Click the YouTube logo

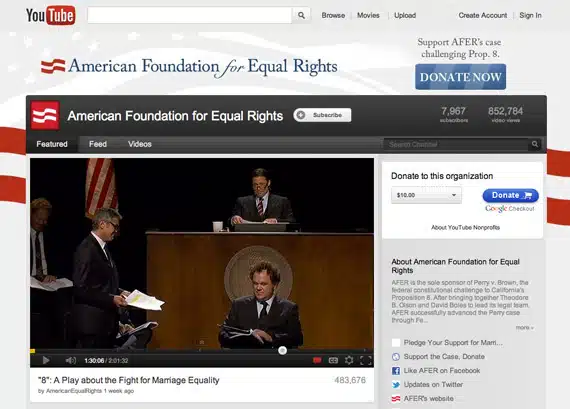(x=51, y=15)
